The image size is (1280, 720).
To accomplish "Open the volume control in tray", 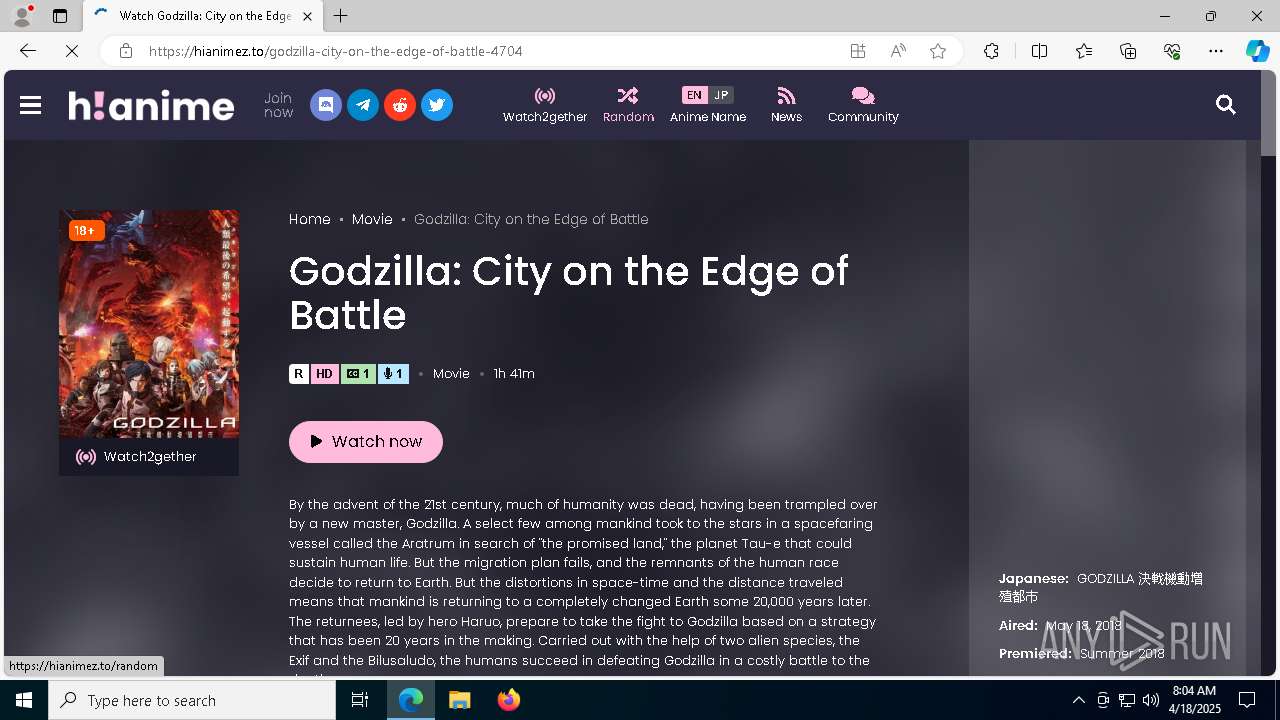I will coord(1151,700).
